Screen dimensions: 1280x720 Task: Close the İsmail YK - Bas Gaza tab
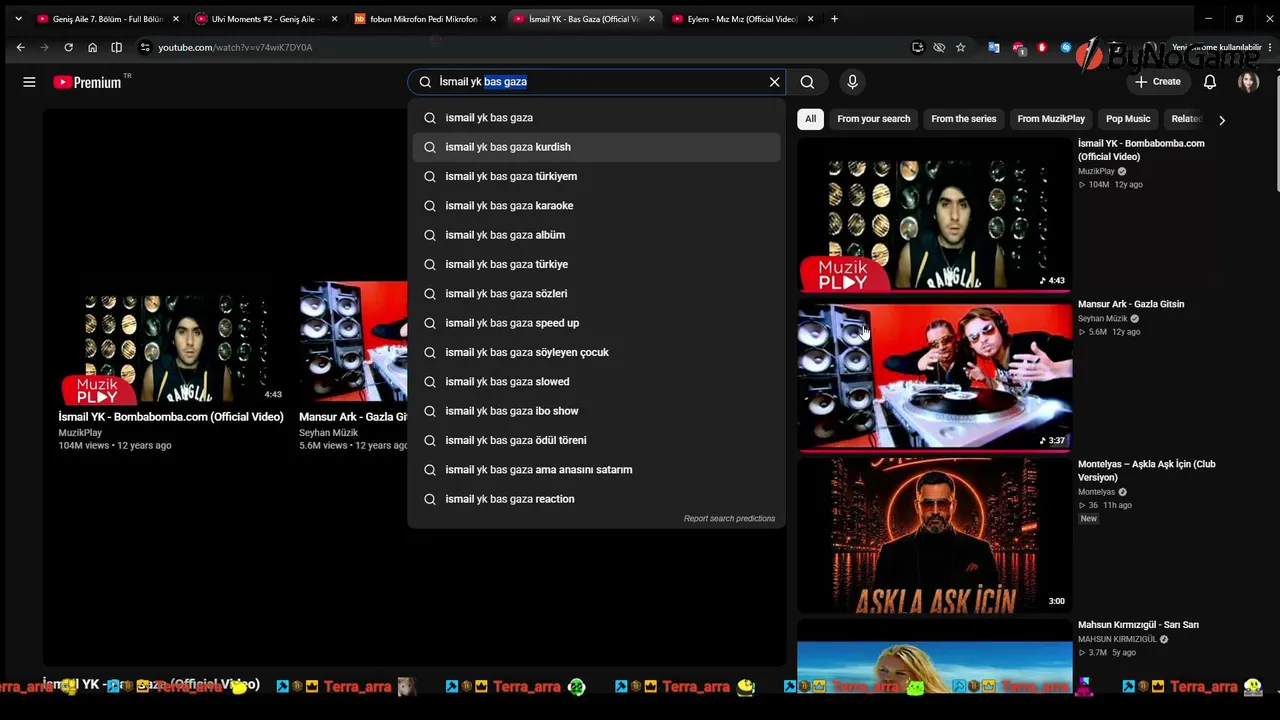click(652, 19)
